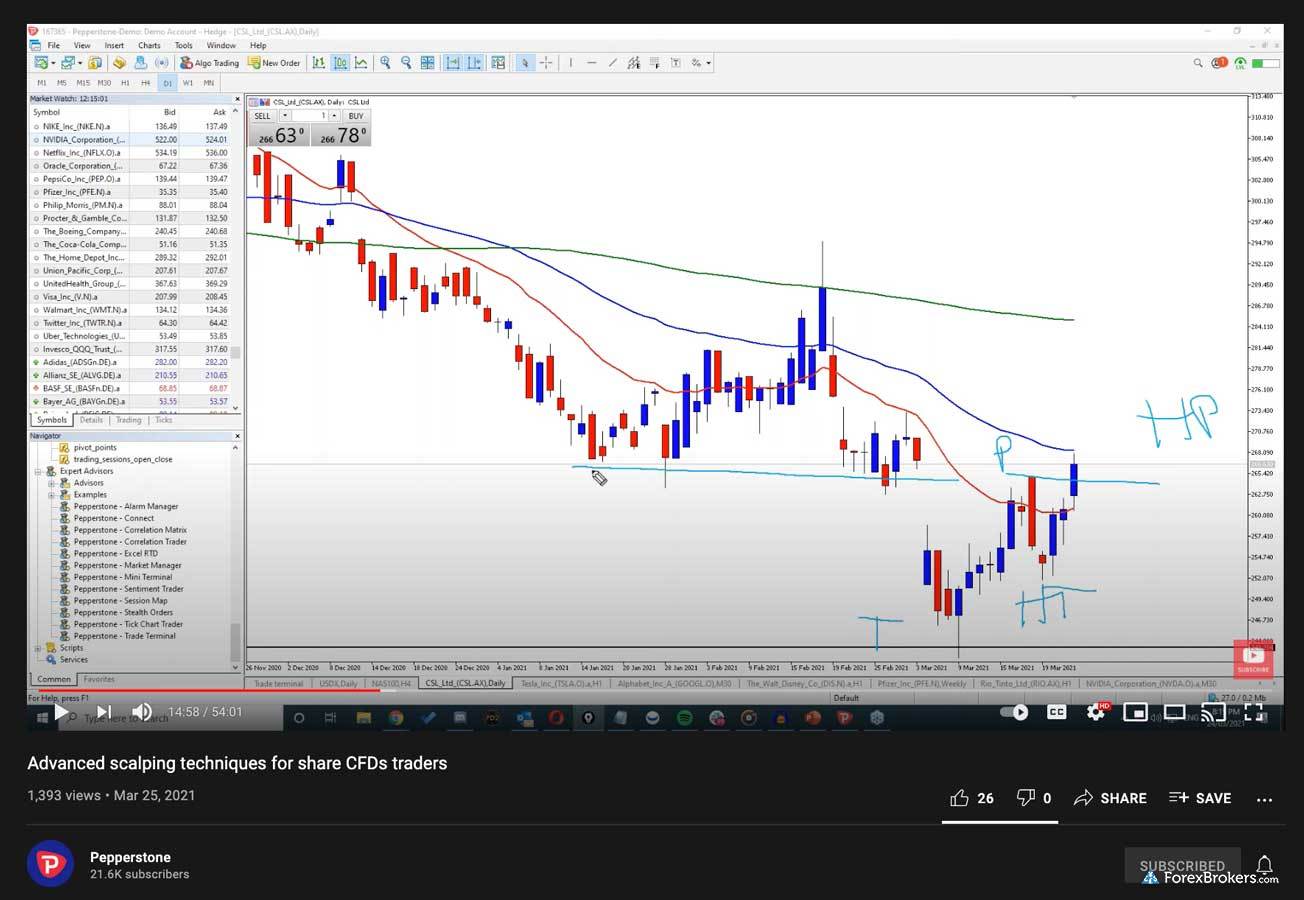Switch chart to candlestick display icon
1304x900 pixels.
click(x=340, y=63)
